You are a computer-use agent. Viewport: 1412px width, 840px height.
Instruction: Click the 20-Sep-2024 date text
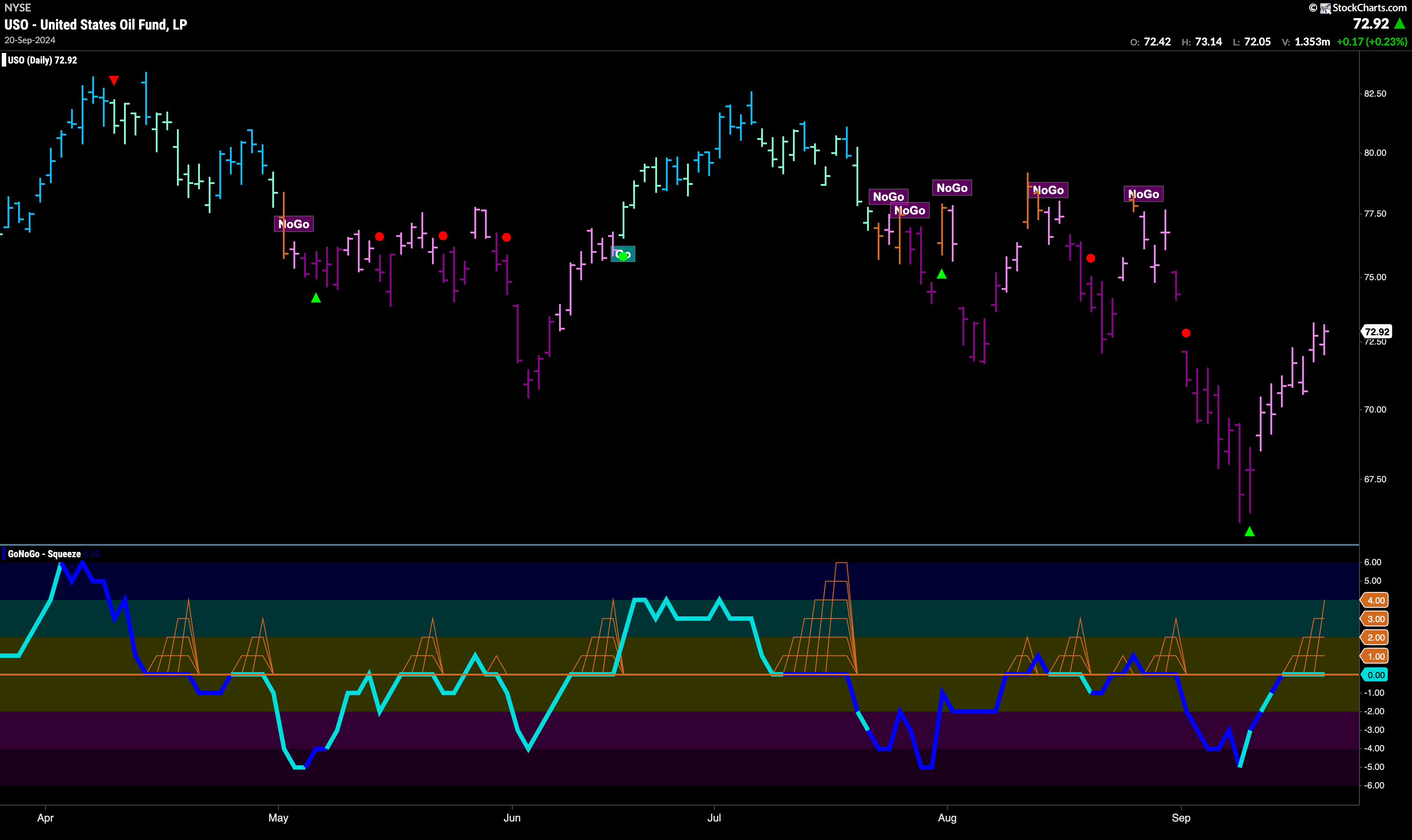30,40
